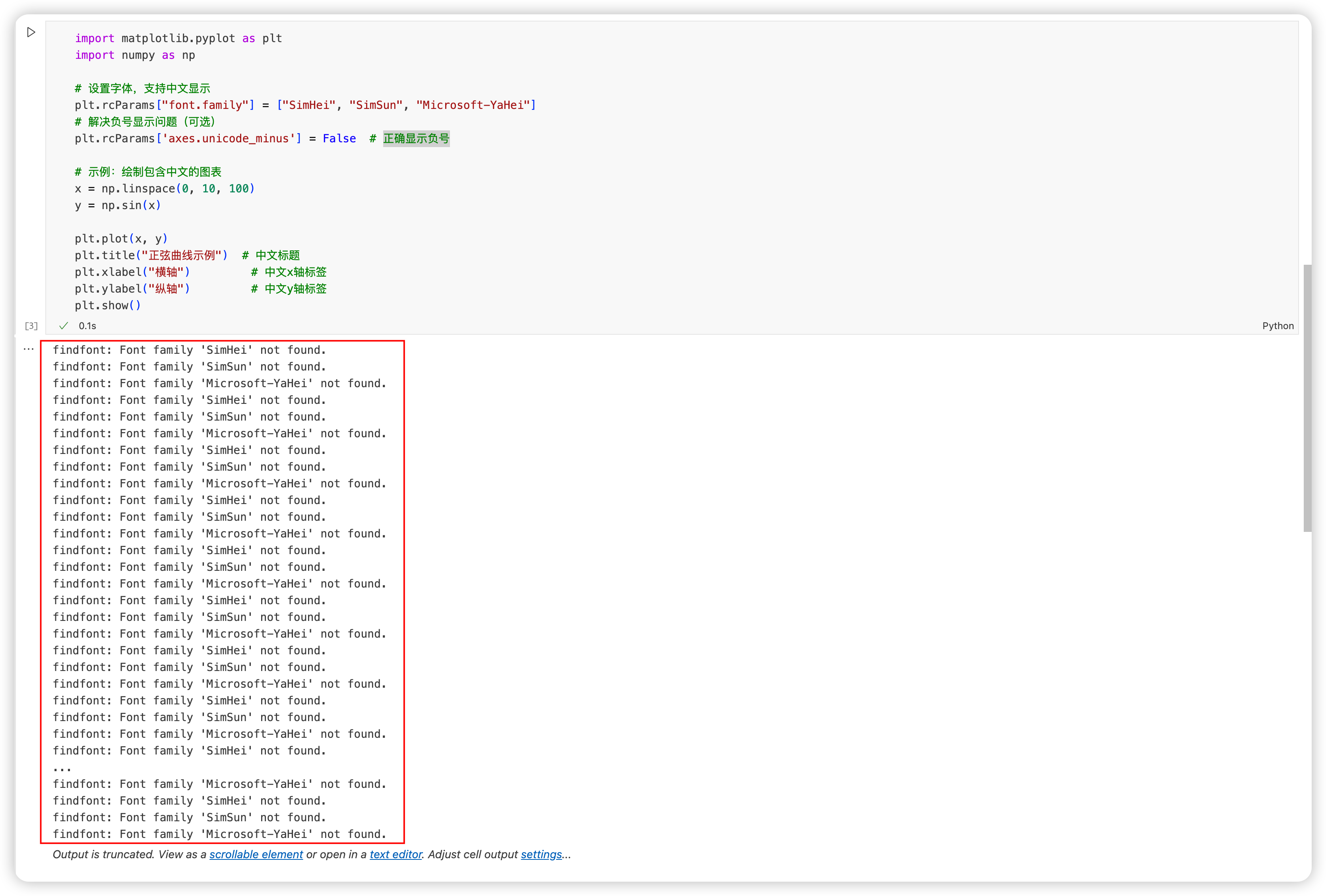Click the highlighted comment 正确显示负号
The width and height of the screenshot is (1326, 896).
(x=416, y=139)
